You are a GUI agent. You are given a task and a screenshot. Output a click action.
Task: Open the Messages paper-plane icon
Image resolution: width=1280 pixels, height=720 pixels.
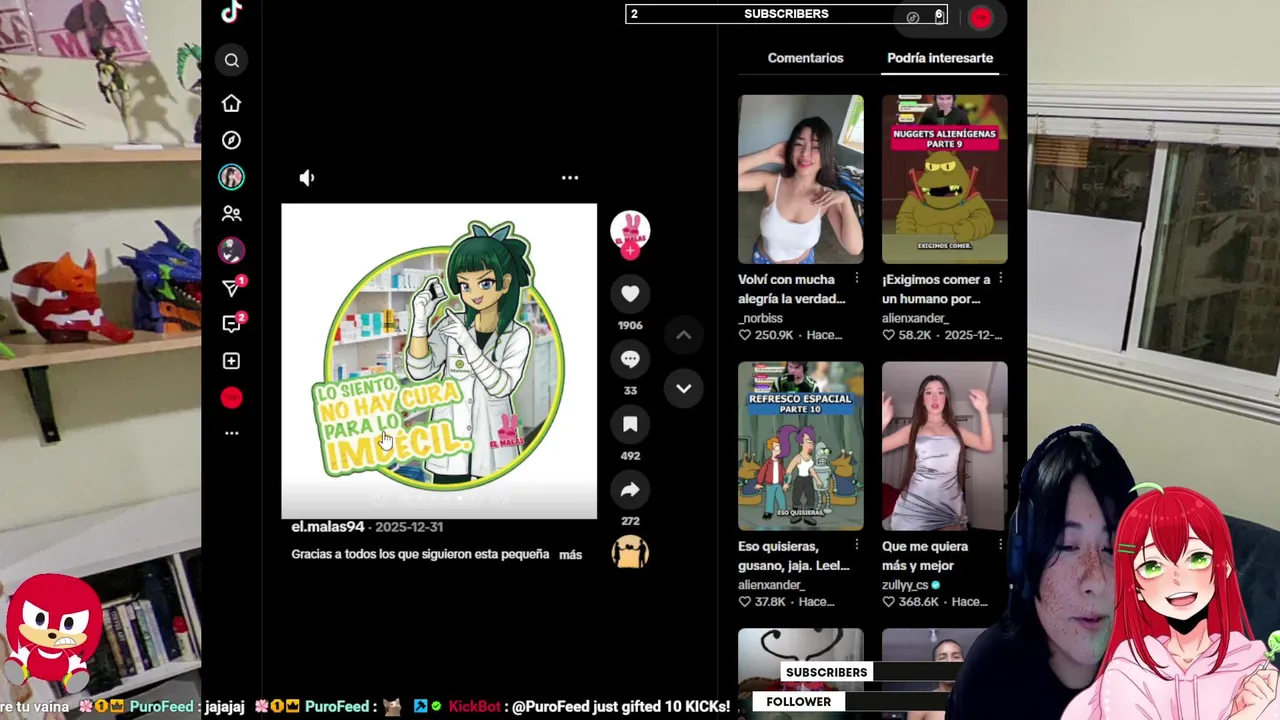[x=231, y=288]
